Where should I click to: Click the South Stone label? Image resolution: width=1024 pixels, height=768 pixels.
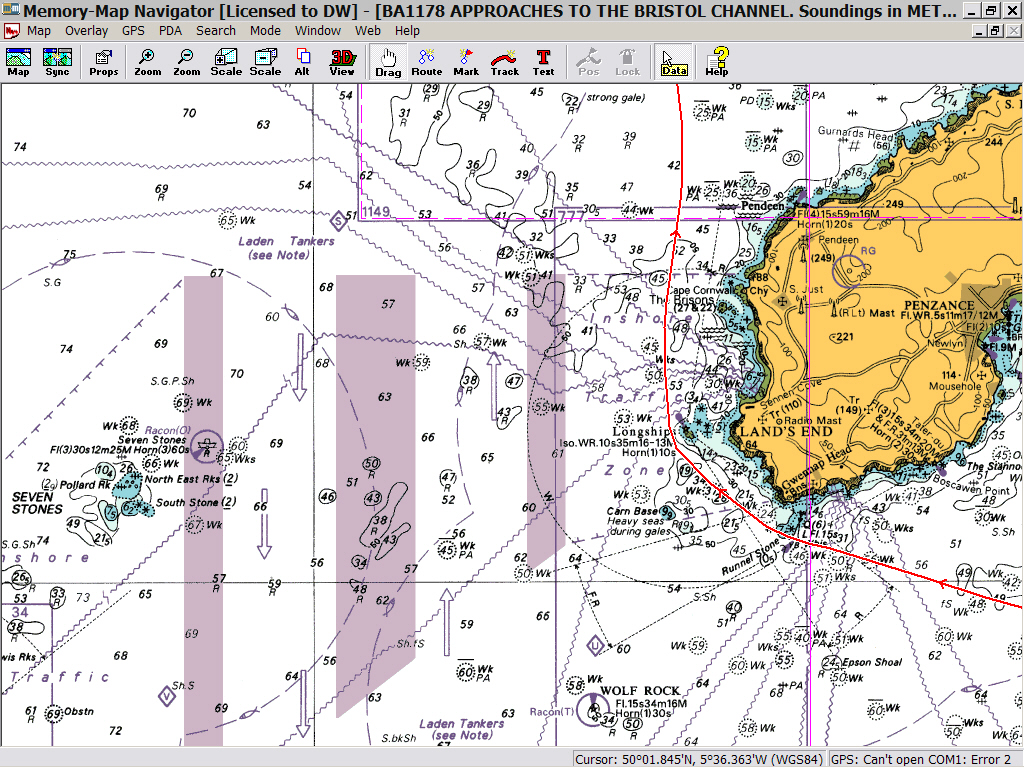195,502
